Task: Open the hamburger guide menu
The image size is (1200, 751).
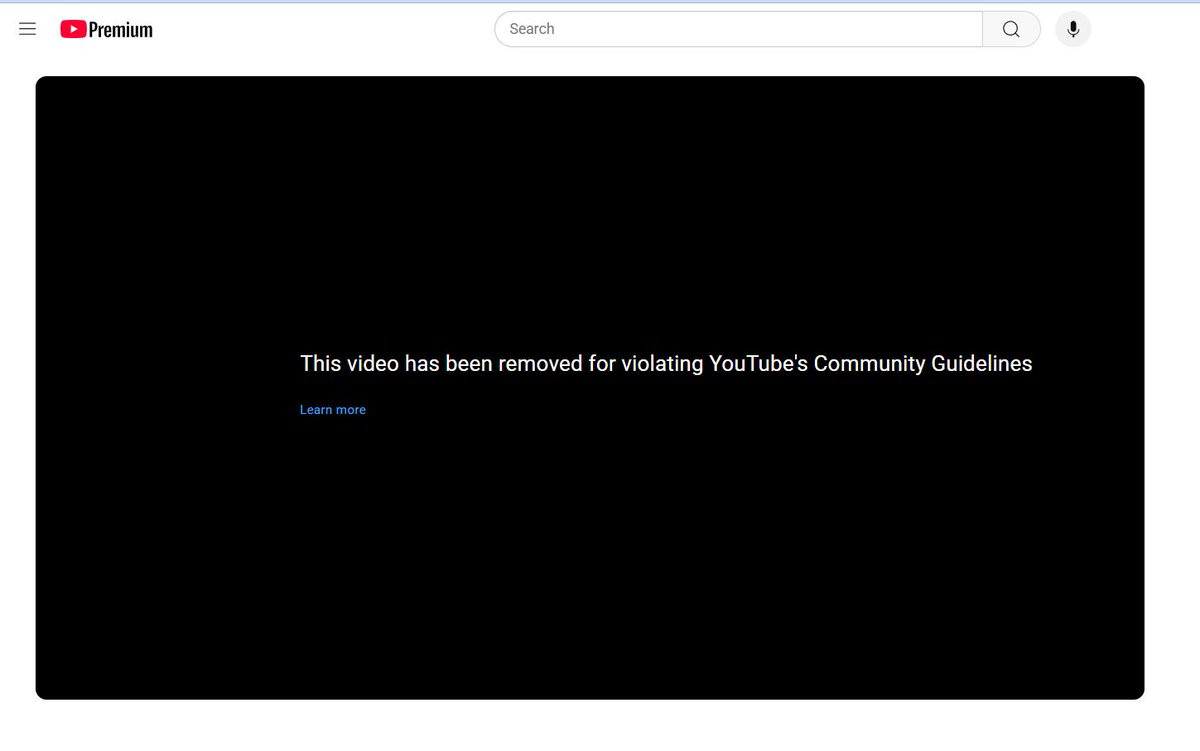Action: pos(28,29)
